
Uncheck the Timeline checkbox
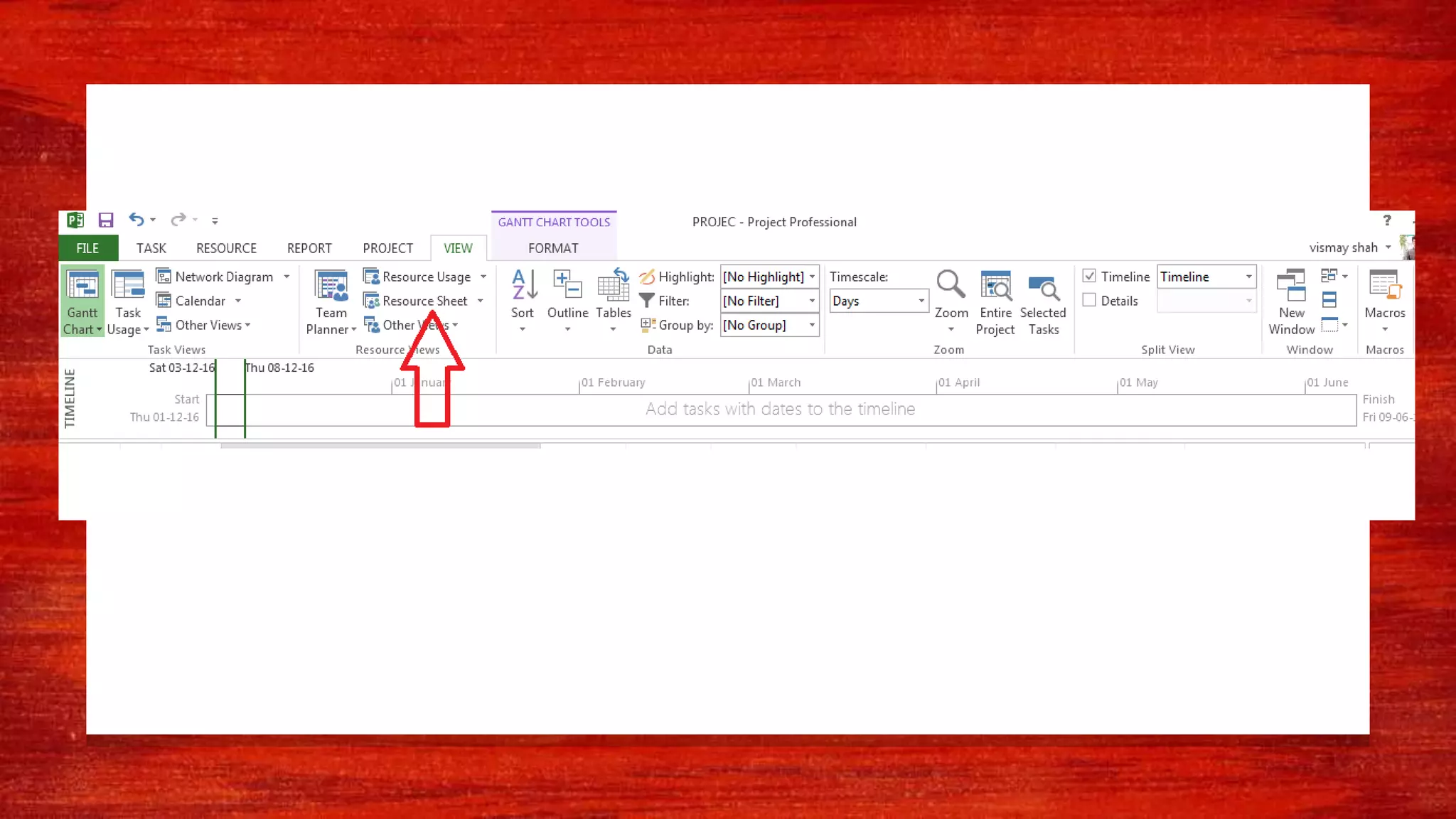(x=1089, y=276)
